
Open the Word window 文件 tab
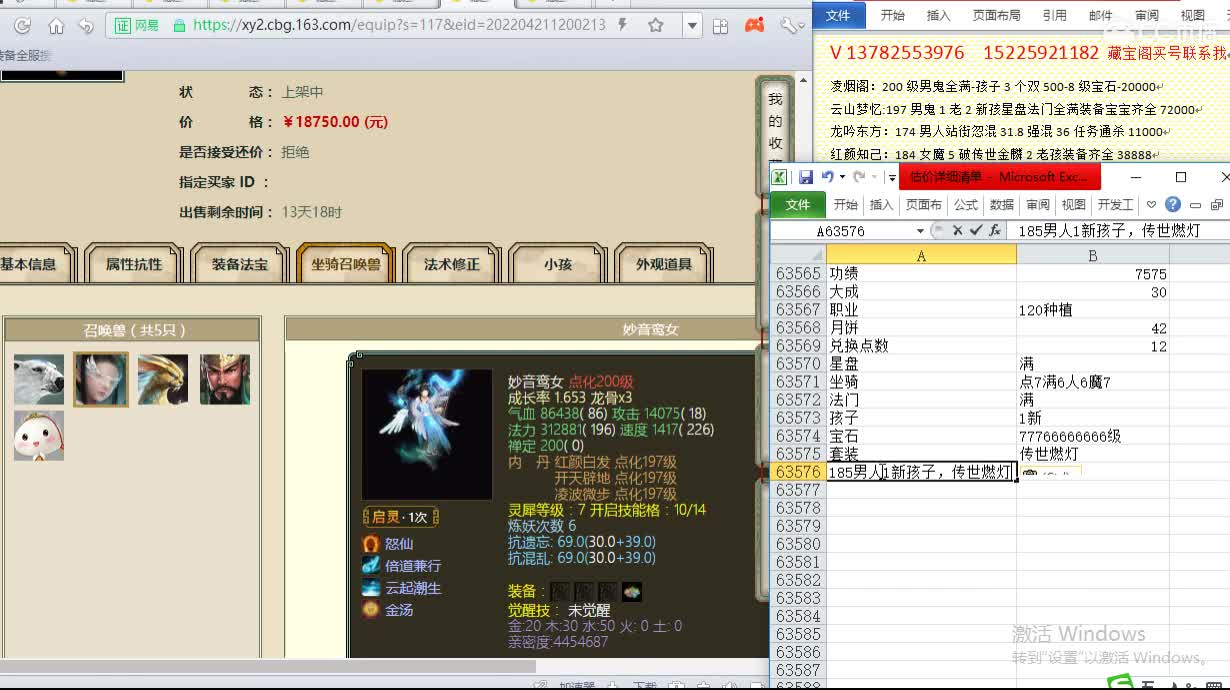838,15
